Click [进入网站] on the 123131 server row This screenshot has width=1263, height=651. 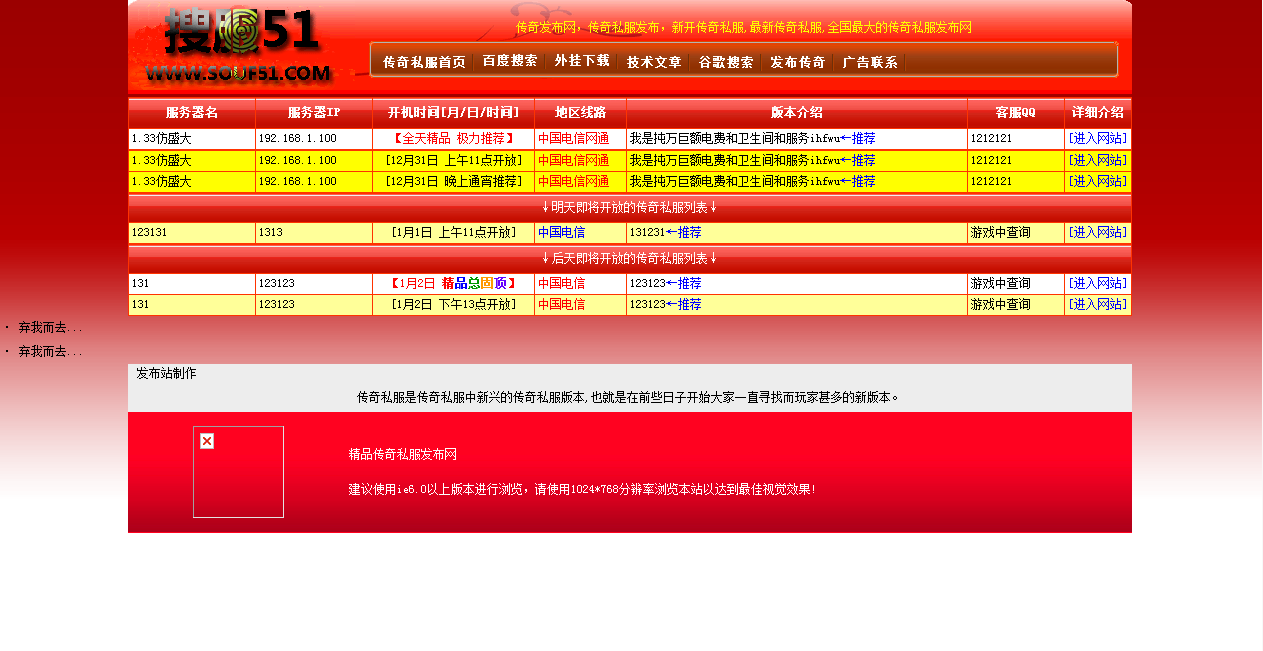[1097, 232]
